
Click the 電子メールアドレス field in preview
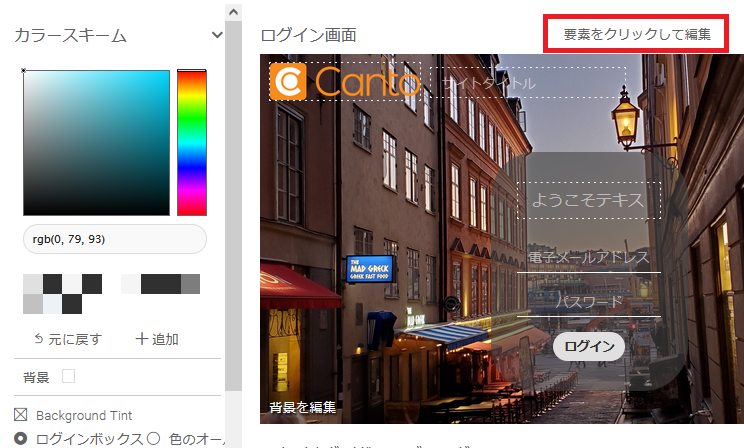pyautogui.click(x=588, y=258)
